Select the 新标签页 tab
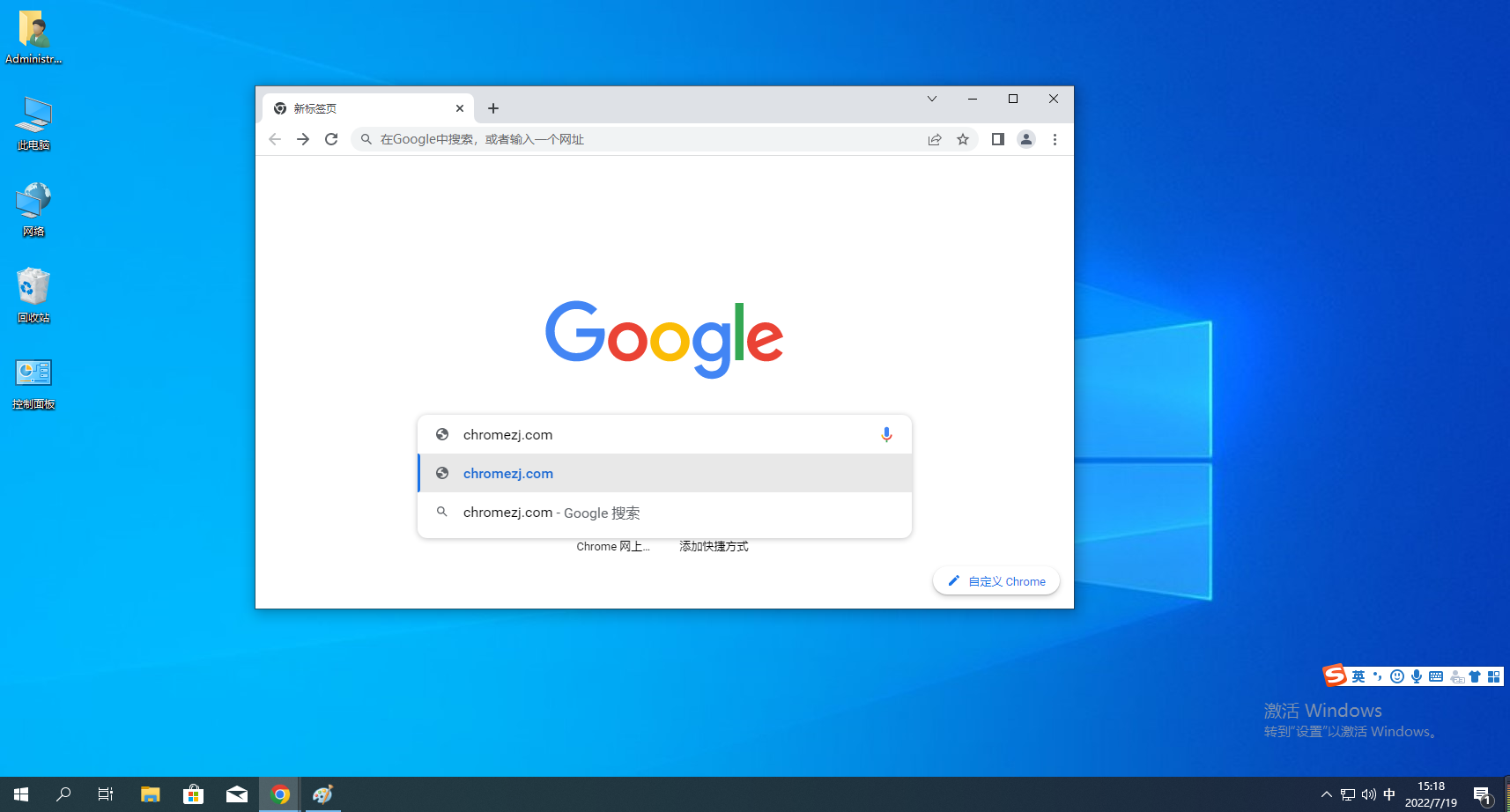Screen dimensions: 1510x812 [x=368, y=108]
